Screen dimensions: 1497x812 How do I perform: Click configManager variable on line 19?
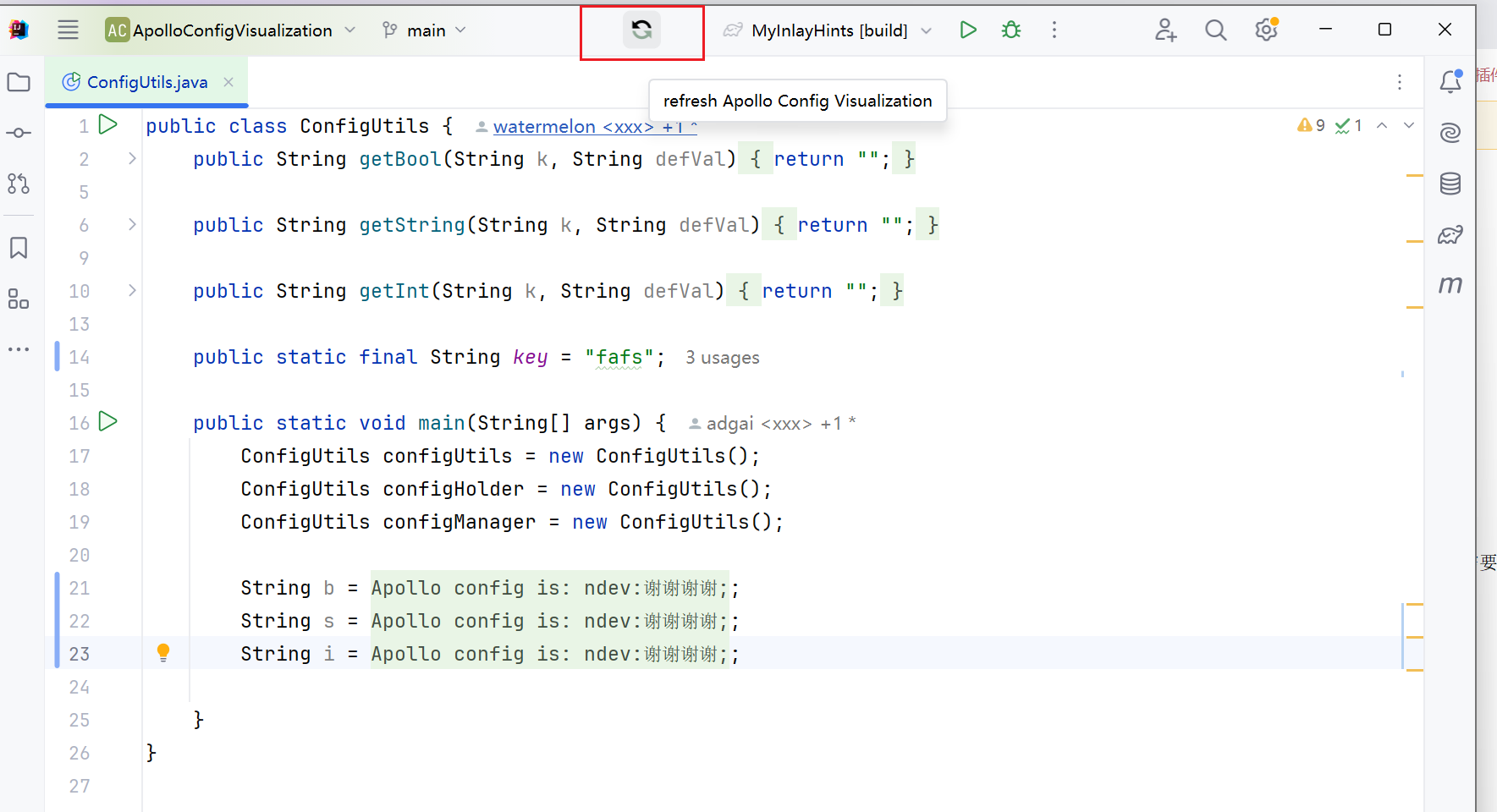[x=460, y=522]
